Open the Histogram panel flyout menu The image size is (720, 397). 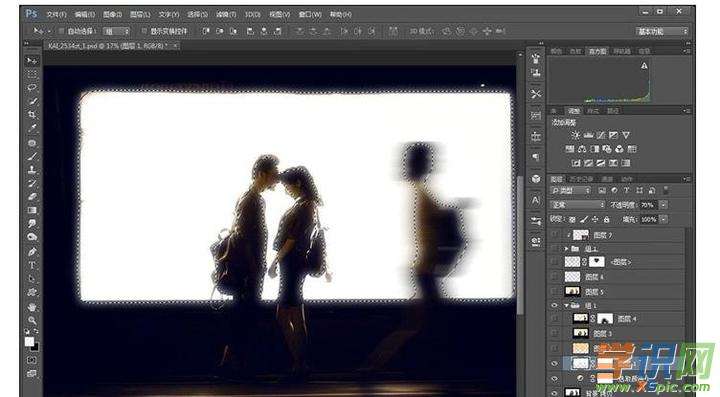tap(687, 51)
